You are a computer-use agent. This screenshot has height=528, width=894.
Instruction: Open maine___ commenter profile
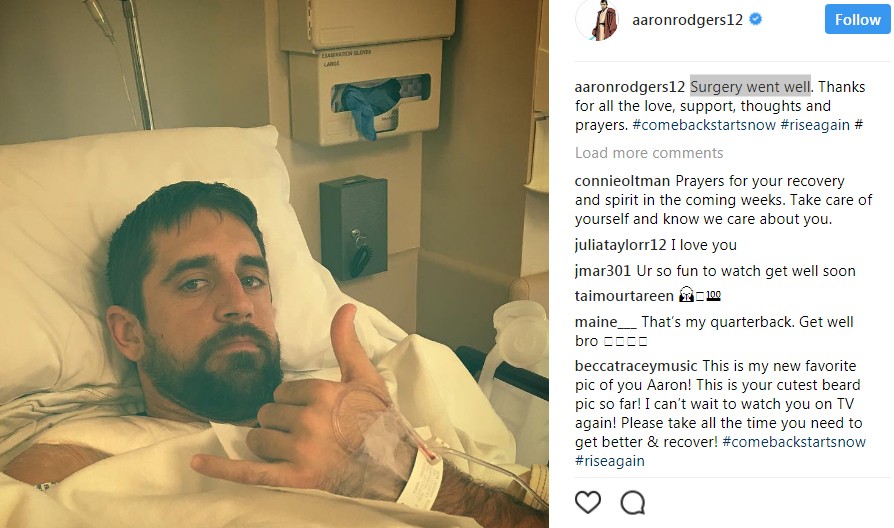(x=606, y=322)
